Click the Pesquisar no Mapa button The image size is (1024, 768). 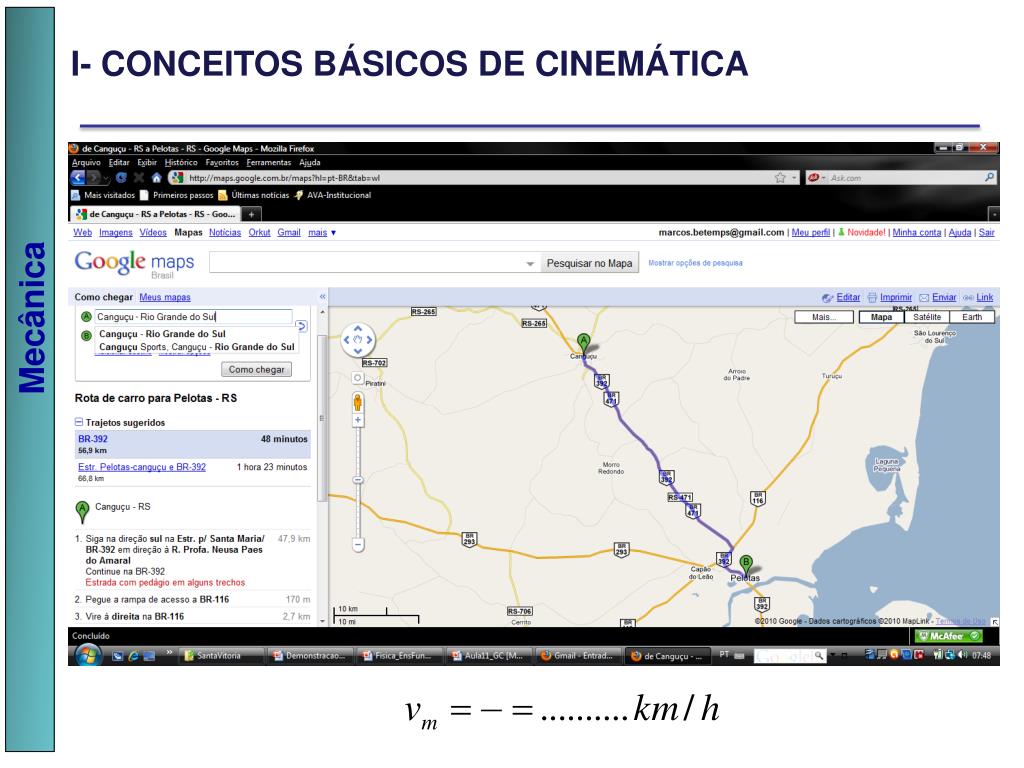589,263
